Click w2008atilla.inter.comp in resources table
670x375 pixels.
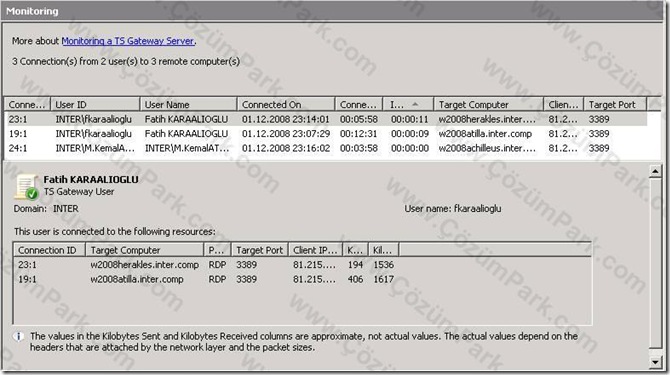[137, 279]
